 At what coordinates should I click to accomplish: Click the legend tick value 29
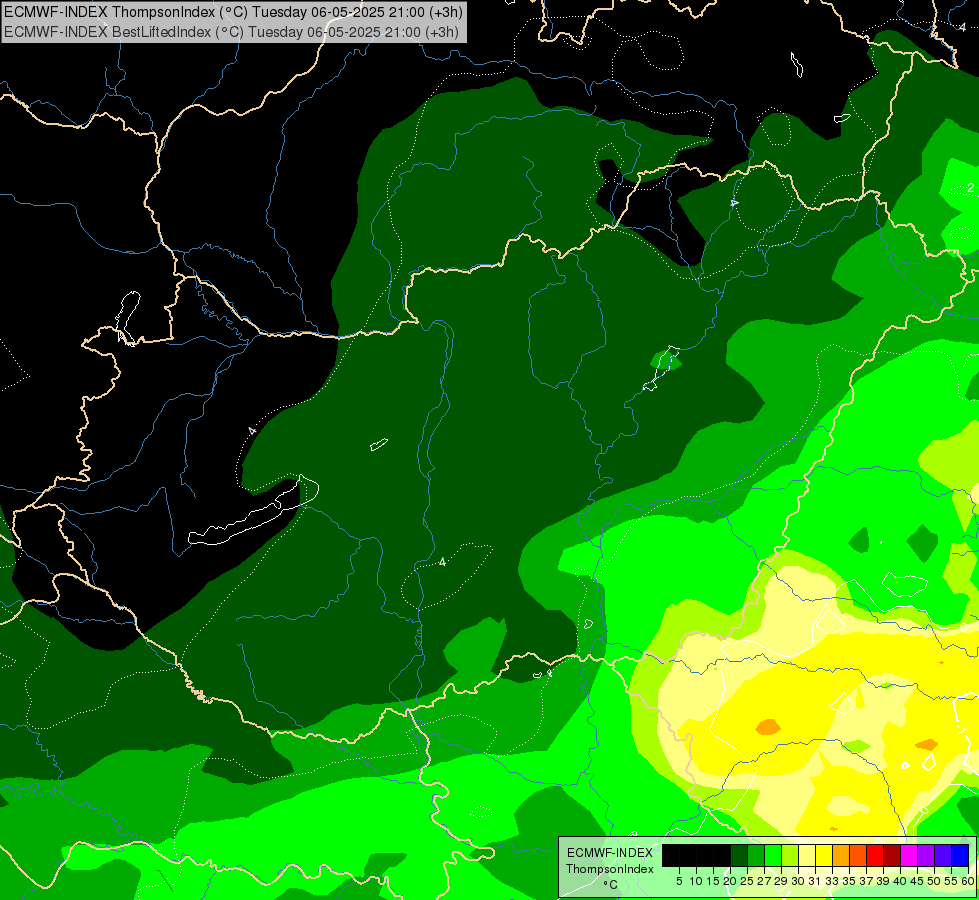[x=781, y=881]
